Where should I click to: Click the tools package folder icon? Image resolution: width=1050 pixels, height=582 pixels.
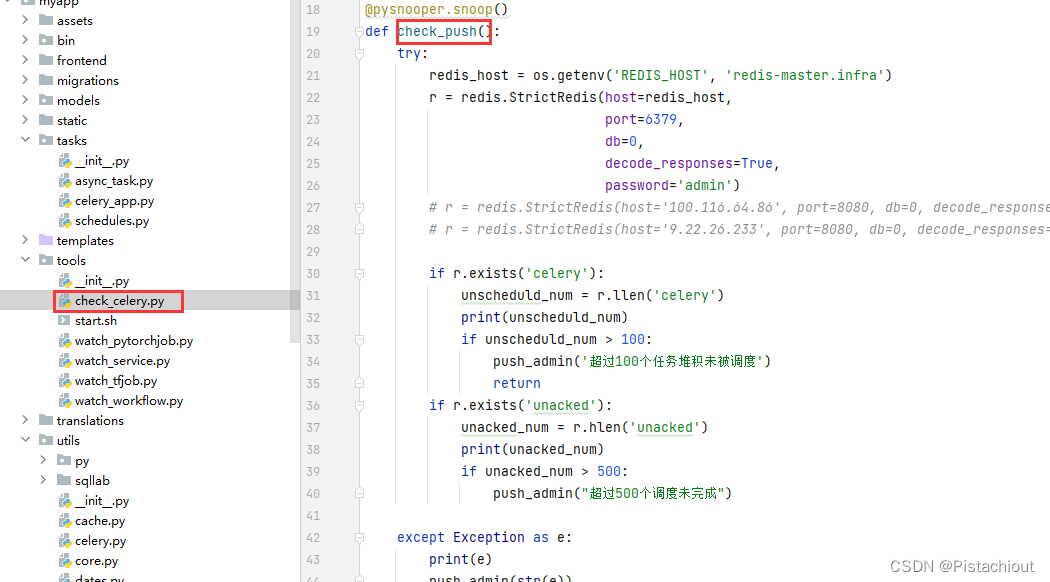point(46,260)
